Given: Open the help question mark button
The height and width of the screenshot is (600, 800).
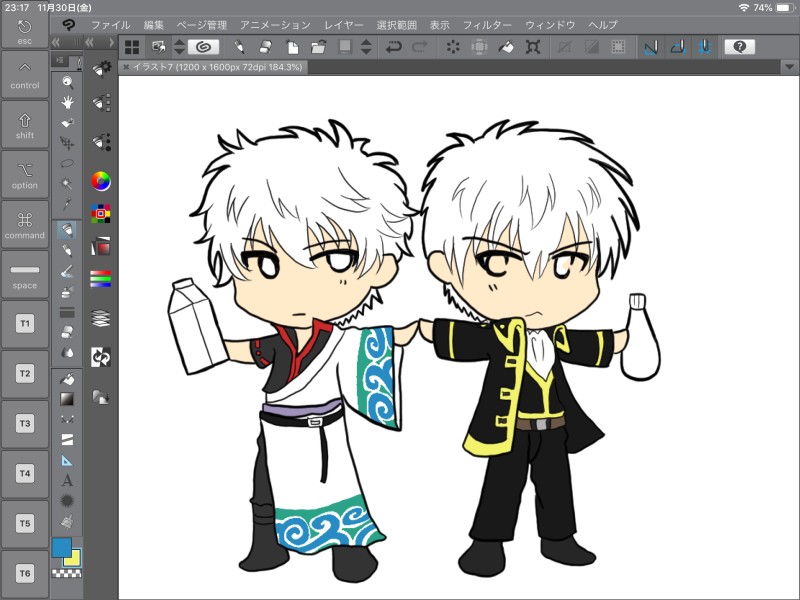Looking at the screenshot, I should (x=739, y=47).
